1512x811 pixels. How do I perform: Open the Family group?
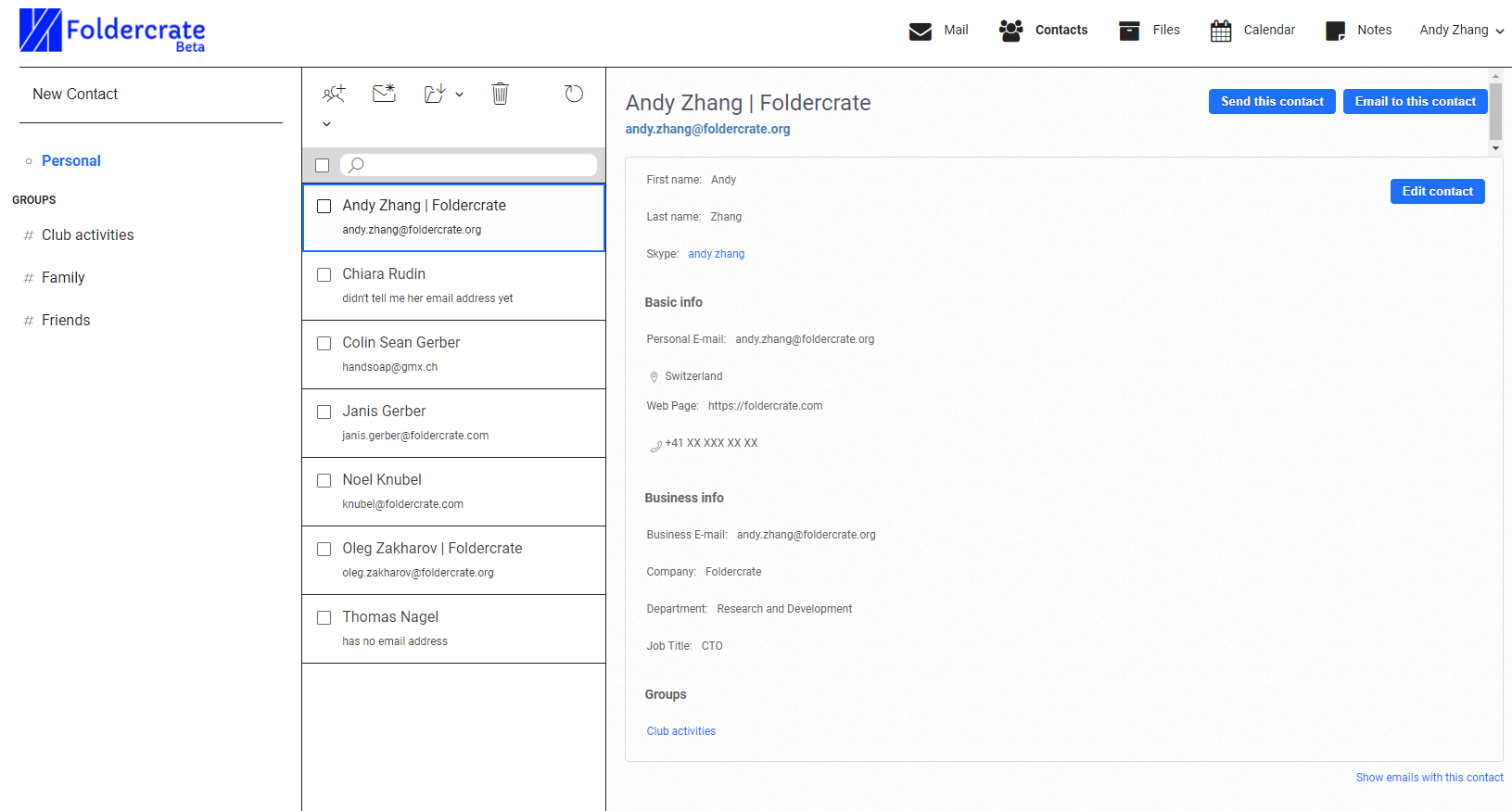pyautogui.click(x=63, y=278)
